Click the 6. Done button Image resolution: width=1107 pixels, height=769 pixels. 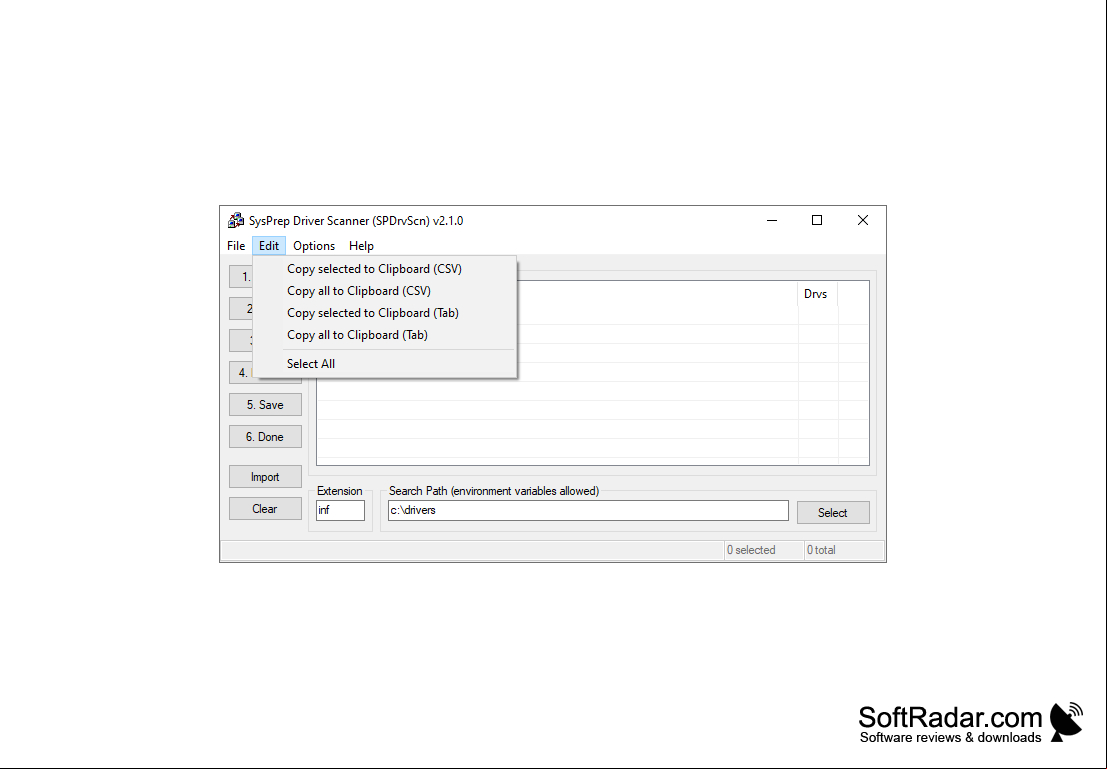click(x=265, y=436)
